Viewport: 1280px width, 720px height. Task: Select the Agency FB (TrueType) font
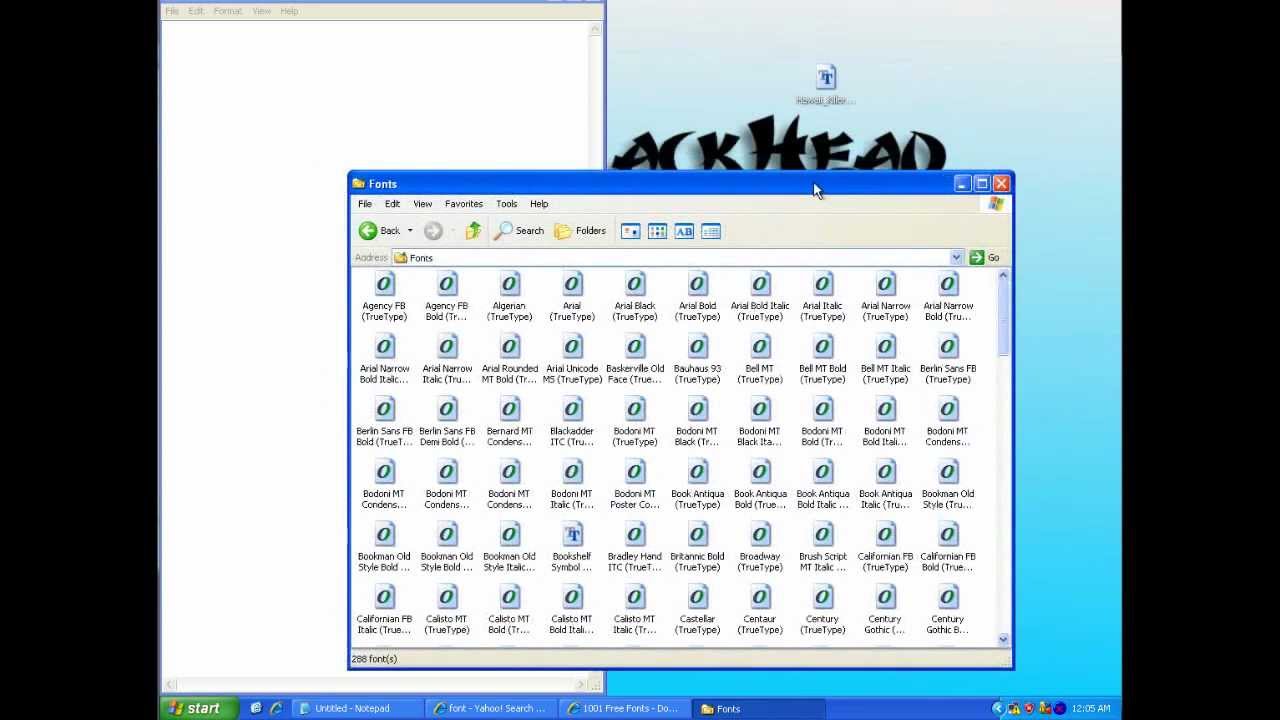384,297
